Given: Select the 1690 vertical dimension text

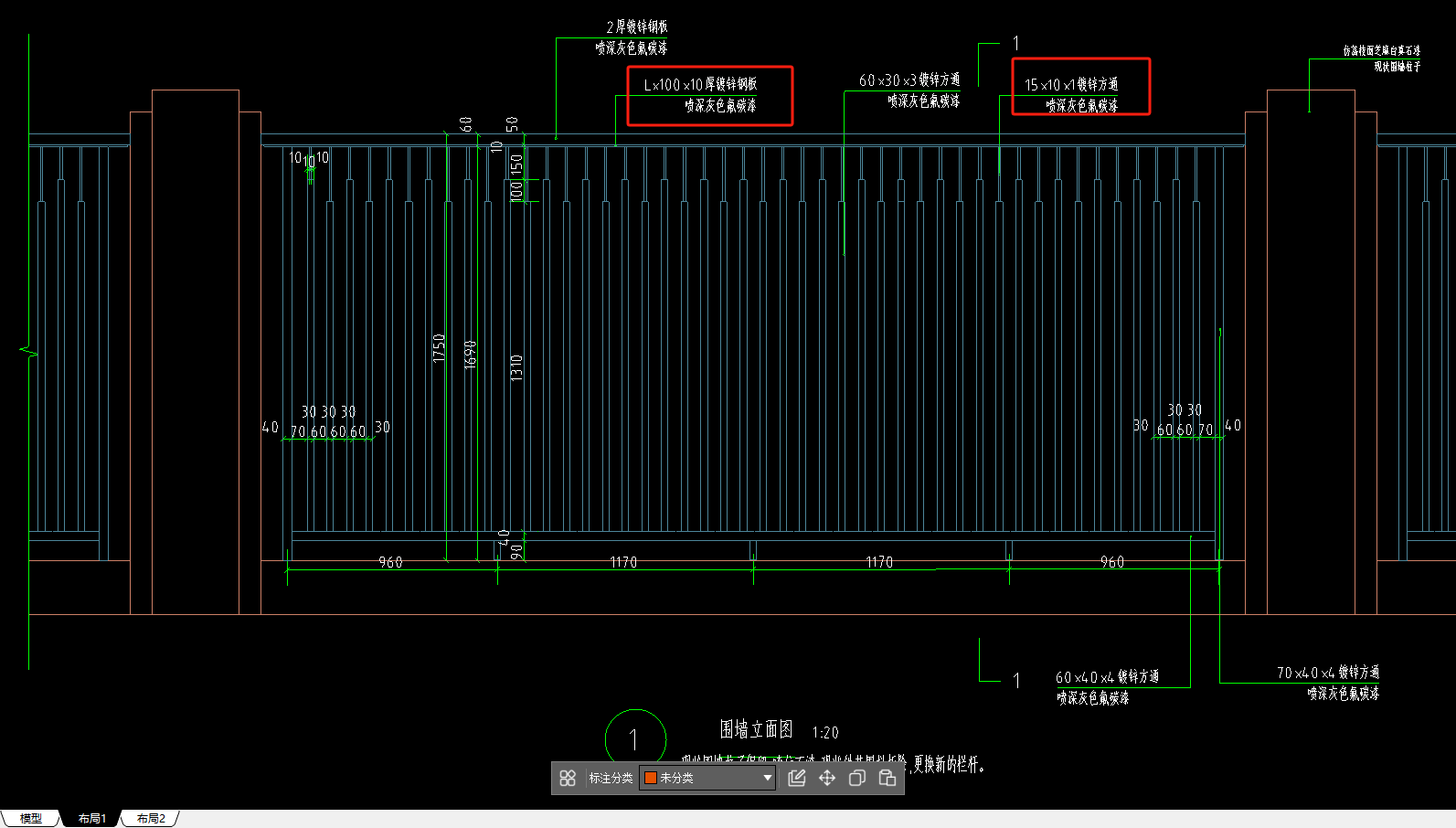Looking at the screenshot, I should pyautogui.click(x=471, y=355).
